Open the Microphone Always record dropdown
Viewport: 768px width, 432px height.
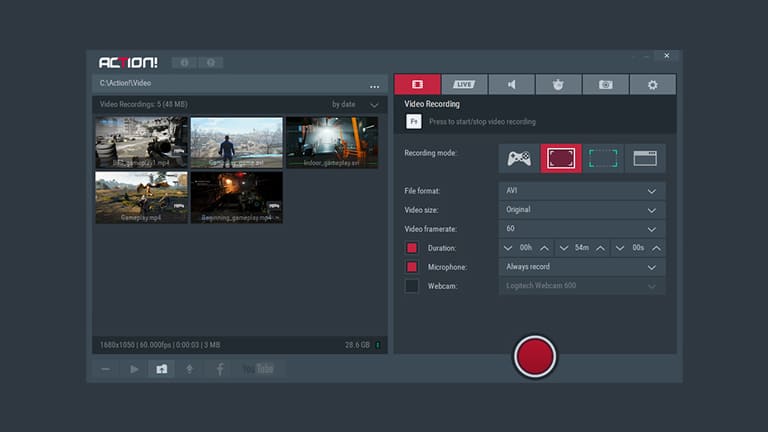tap(581, 267)
